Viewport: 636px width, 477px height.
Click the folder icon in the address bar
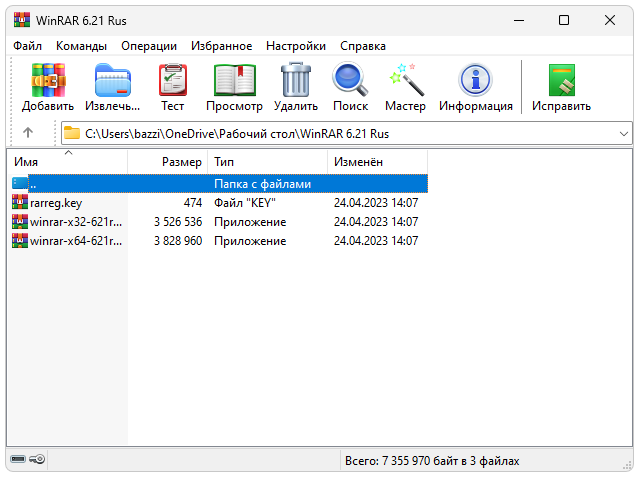(72, 133)
